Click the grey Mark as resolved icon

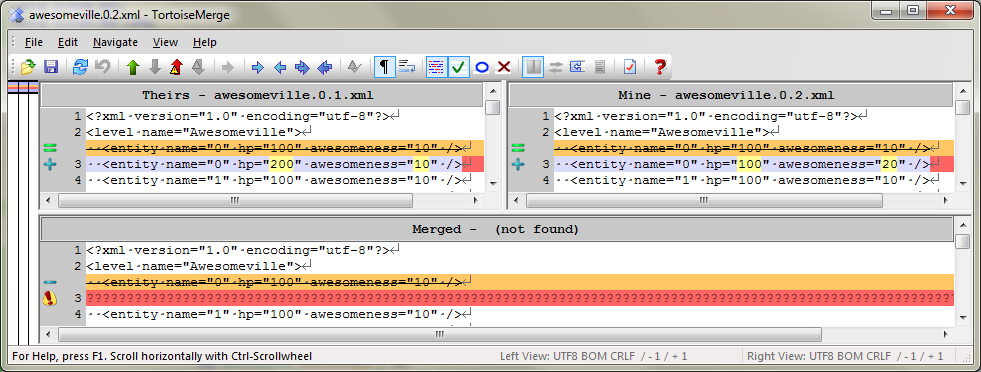354,67
